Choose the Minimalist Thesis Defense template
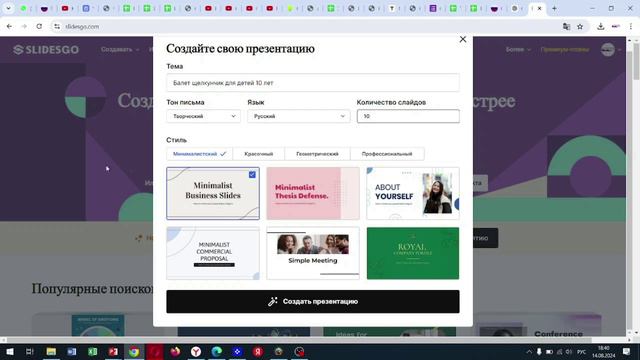640x360 pixels. pyautogui.click(x=313, y=193)
